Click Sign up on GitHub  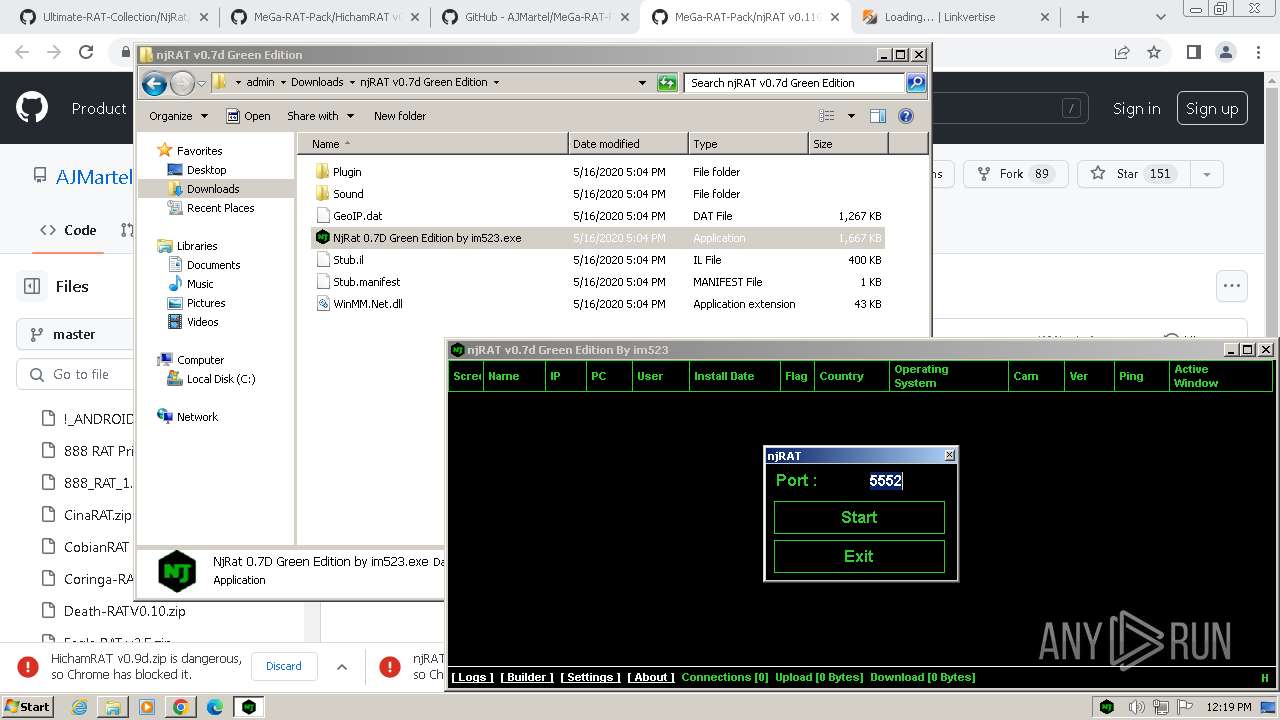click(1212, 109)
